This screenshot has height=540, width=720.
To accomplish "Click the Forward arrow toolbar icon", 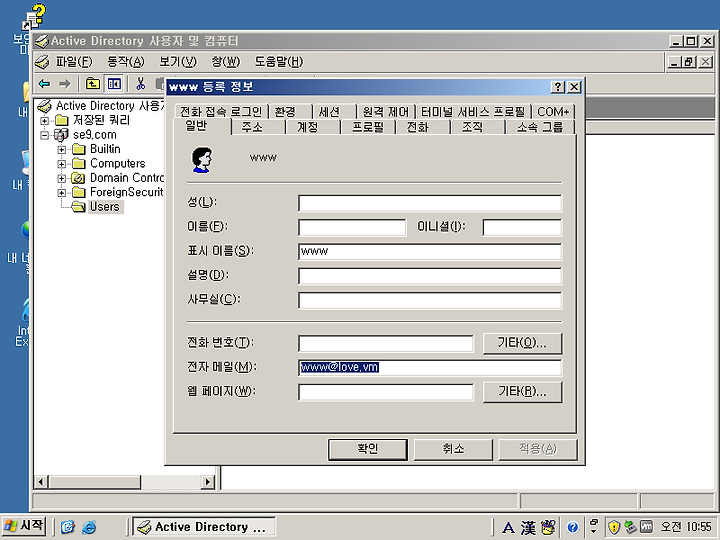I will point(65,84).
